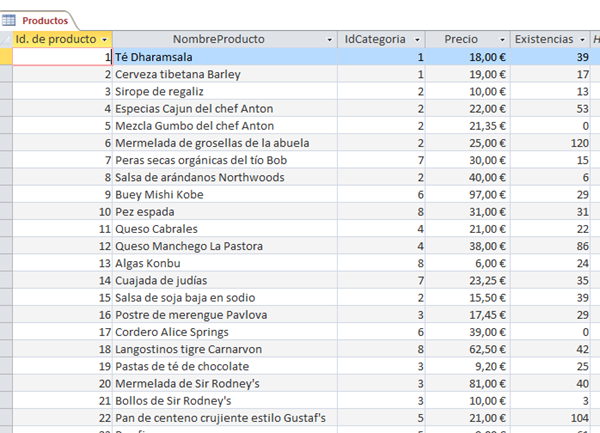The width and height of the screenshot is (600, 433).
Task: Click 'Postre de merengue Pavlova' cell
Action: [x=225, y=315]
